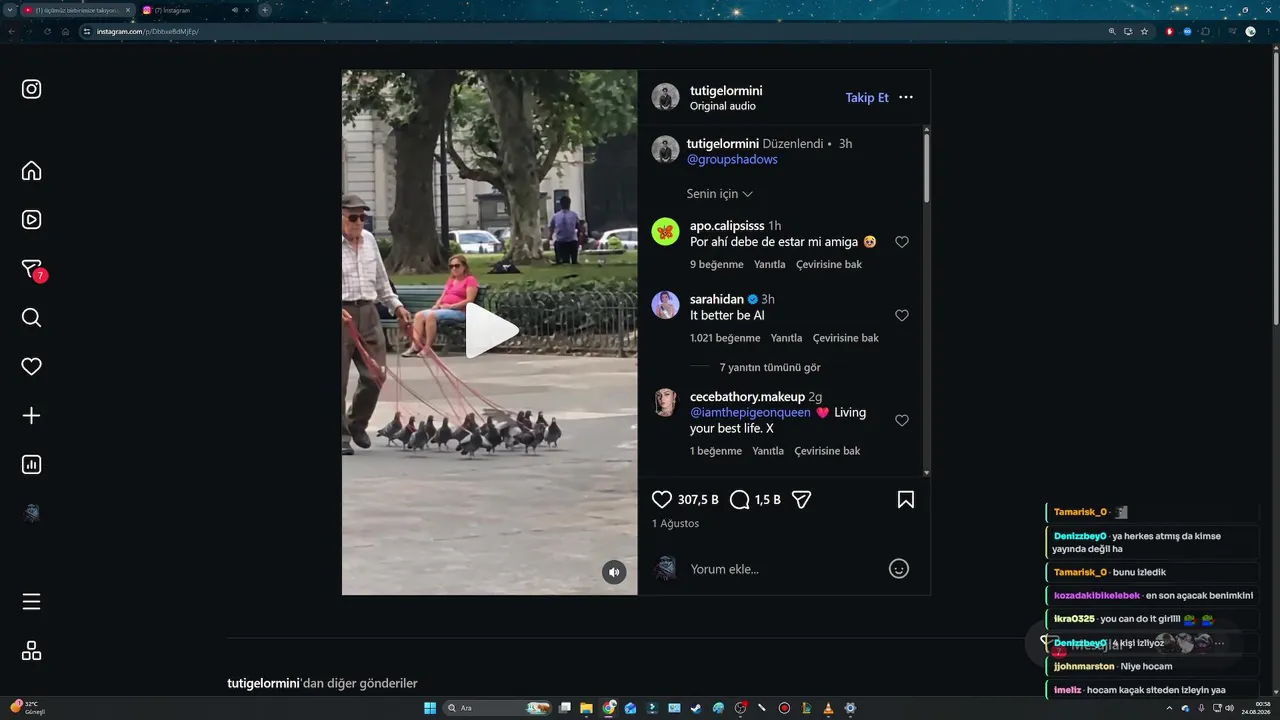Like sarahidan's comment
Screen dimensions: 1280x720
tap(902, 315)
